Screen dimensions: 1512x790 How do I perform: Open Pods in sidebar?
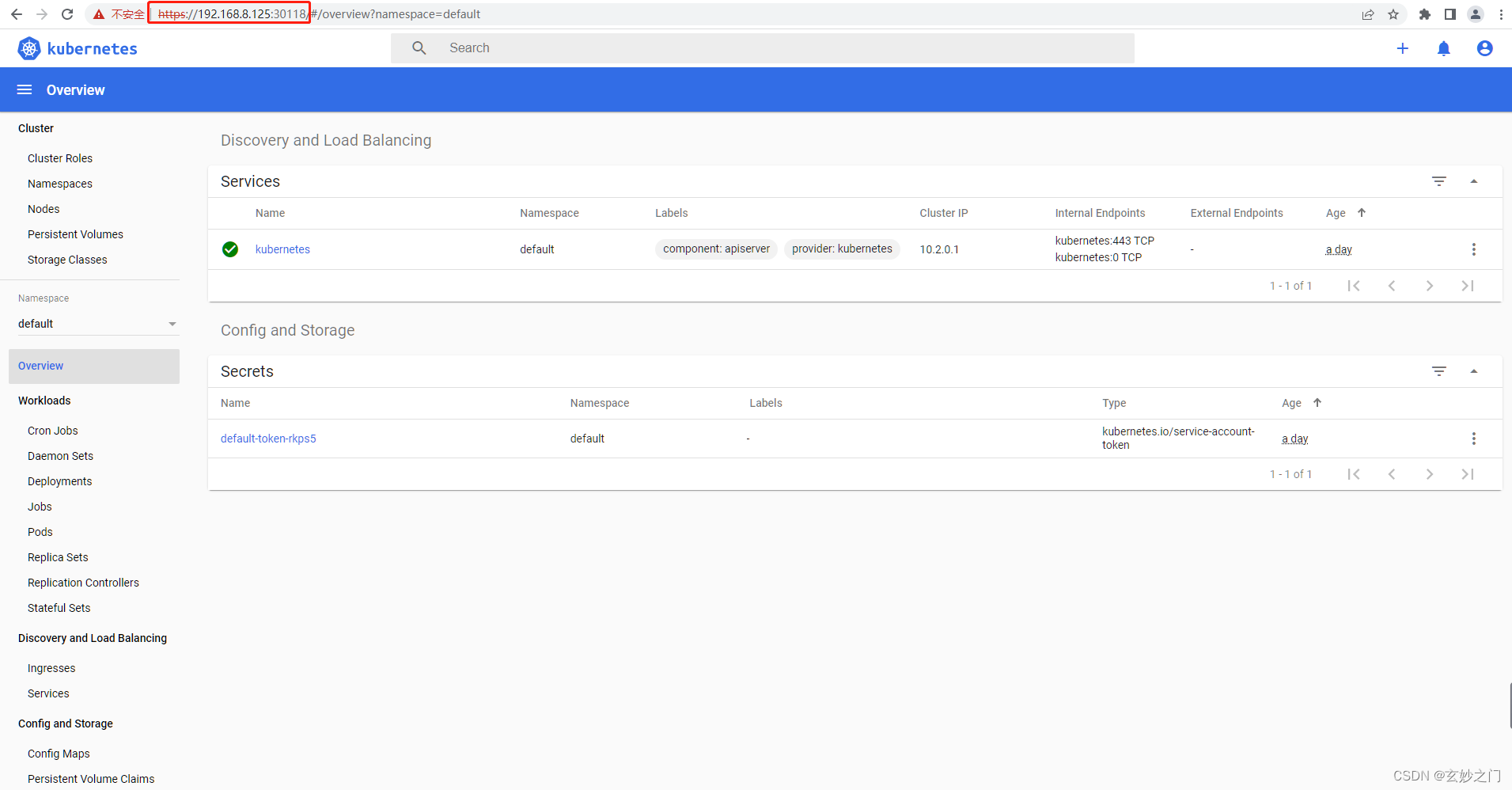(x=40, y=532)
